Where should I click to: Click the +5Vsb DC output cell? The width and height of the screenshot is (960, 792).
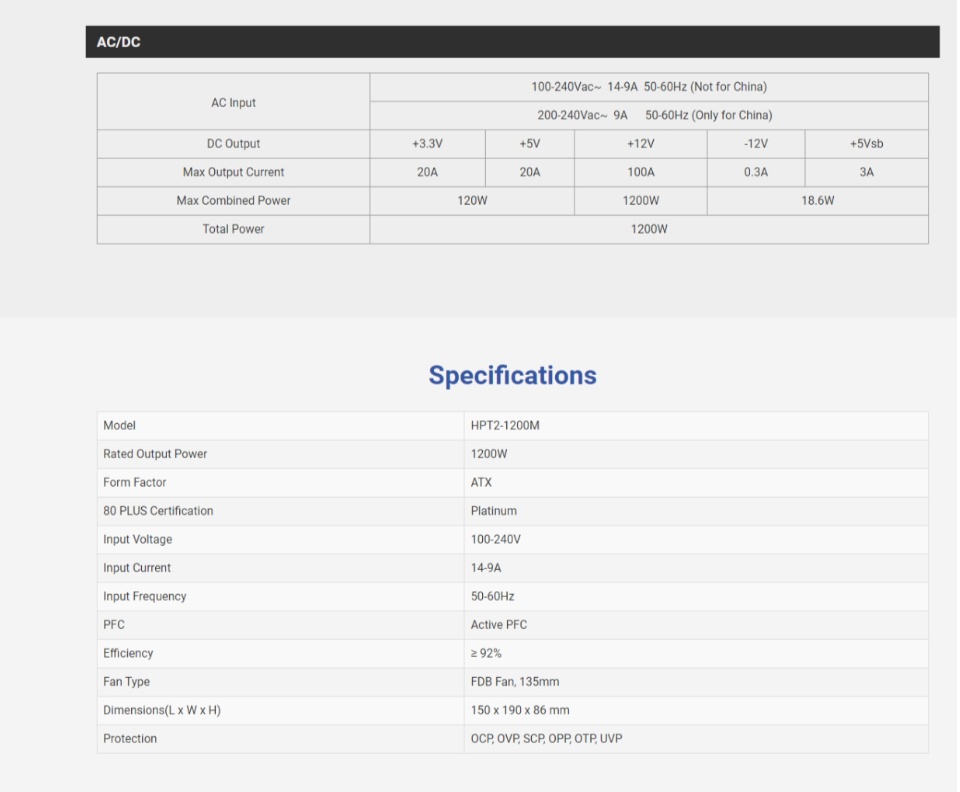(x=866, y=144)
